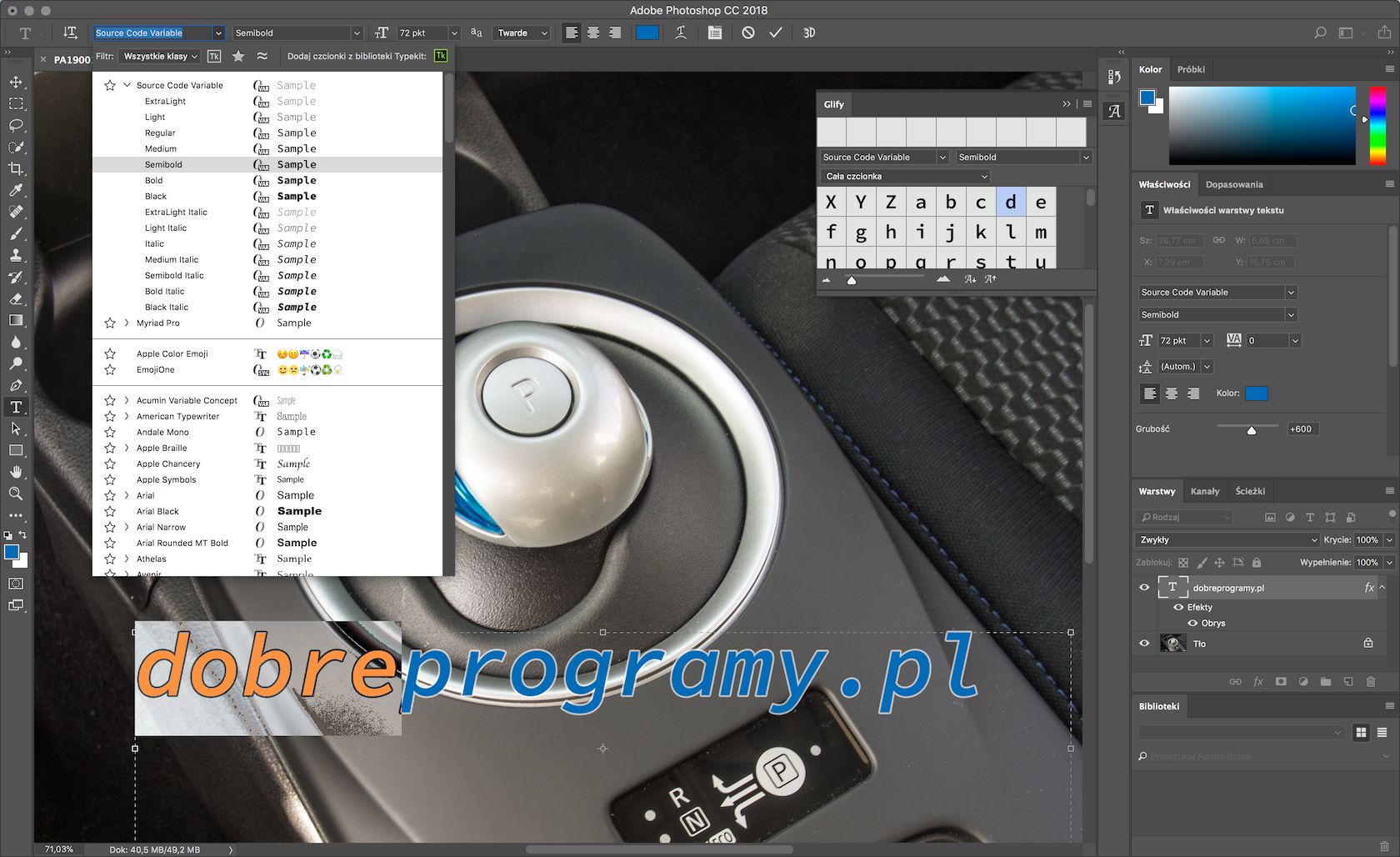Open the font style dropdown showing Semibold

(x=357, y=33)
